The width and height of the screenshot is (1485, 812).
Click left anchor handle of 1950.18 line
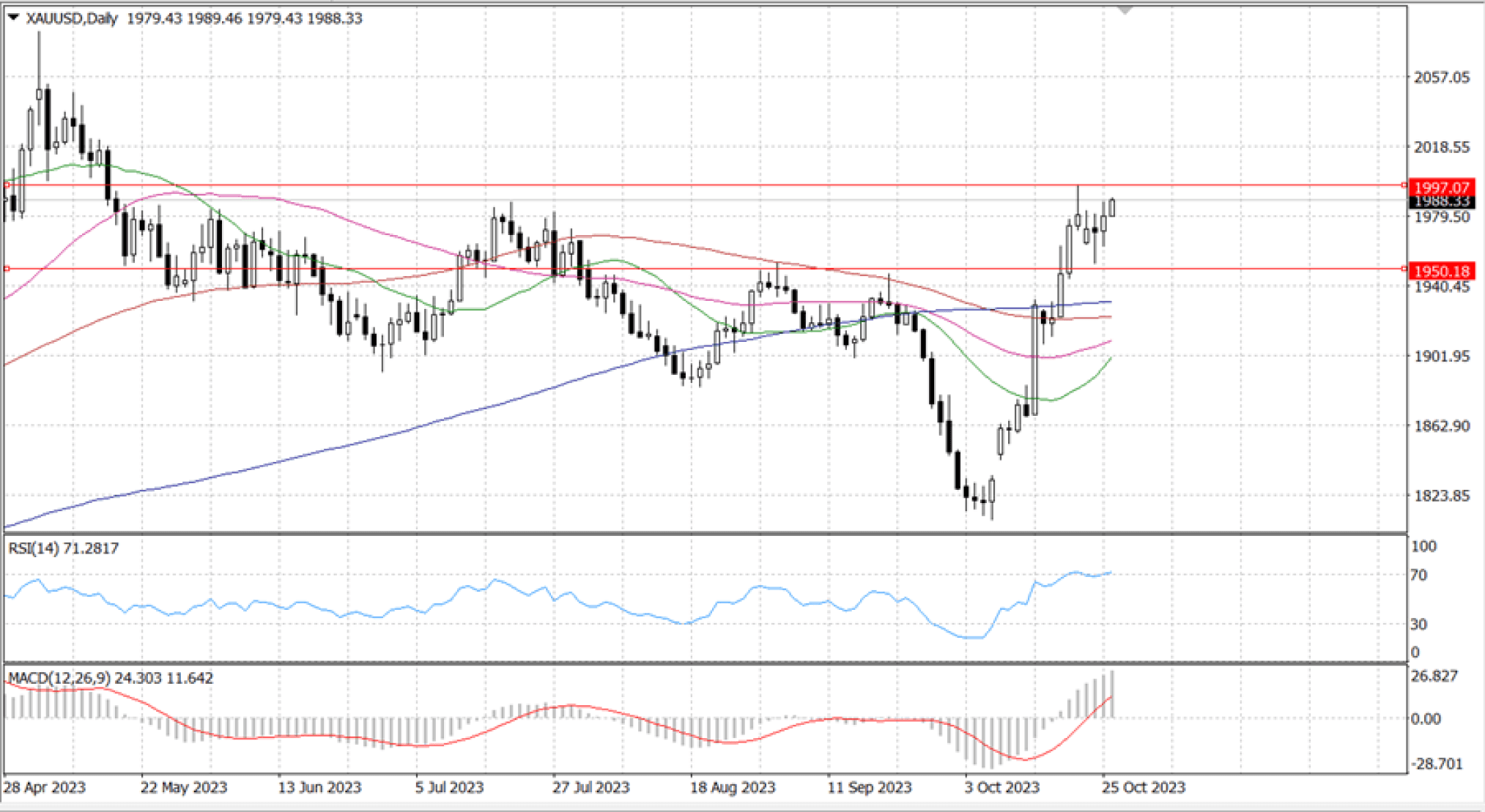tap(7, 269)
